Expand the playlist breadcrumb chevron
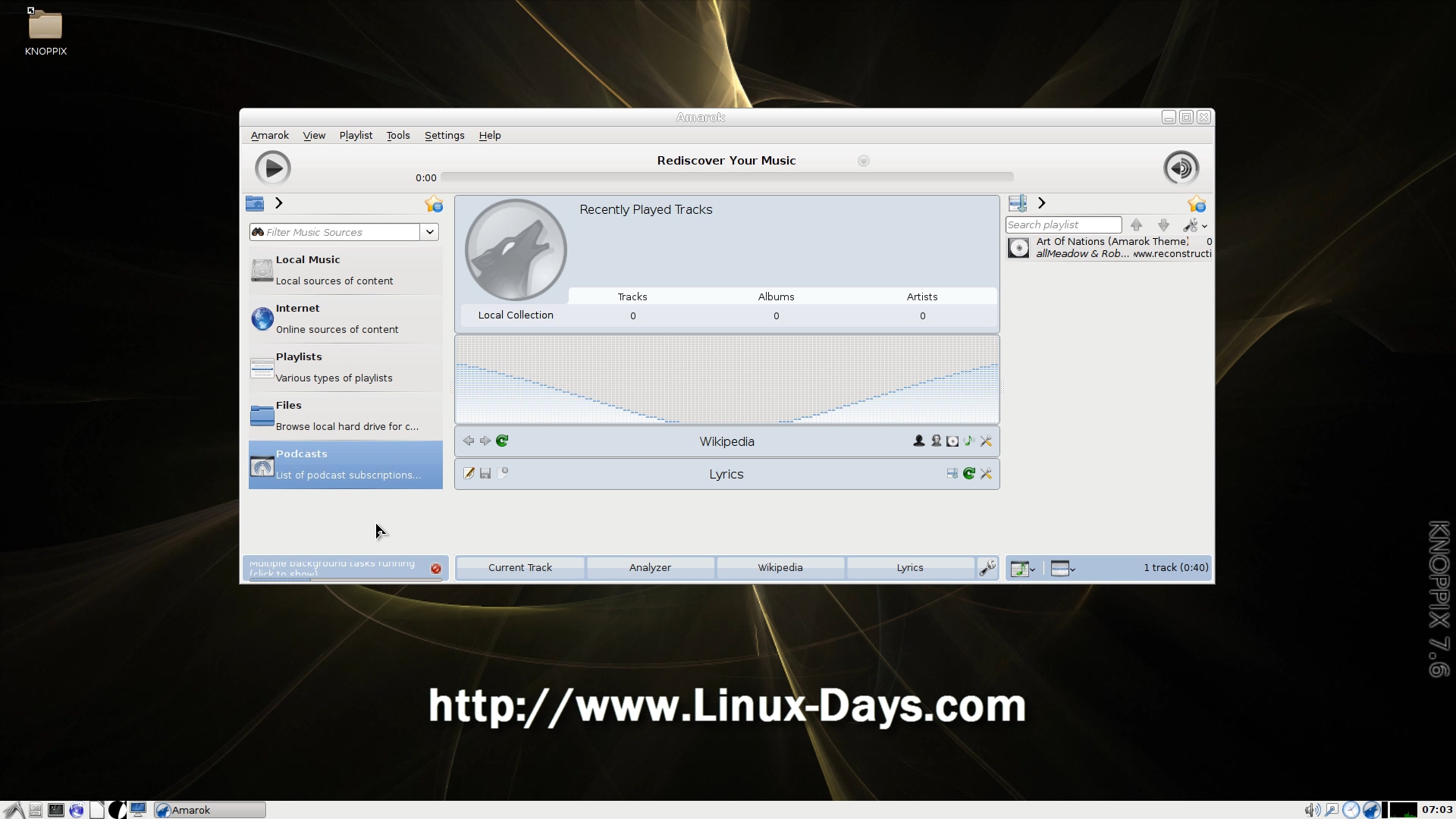 click(x=1041, y=203)
